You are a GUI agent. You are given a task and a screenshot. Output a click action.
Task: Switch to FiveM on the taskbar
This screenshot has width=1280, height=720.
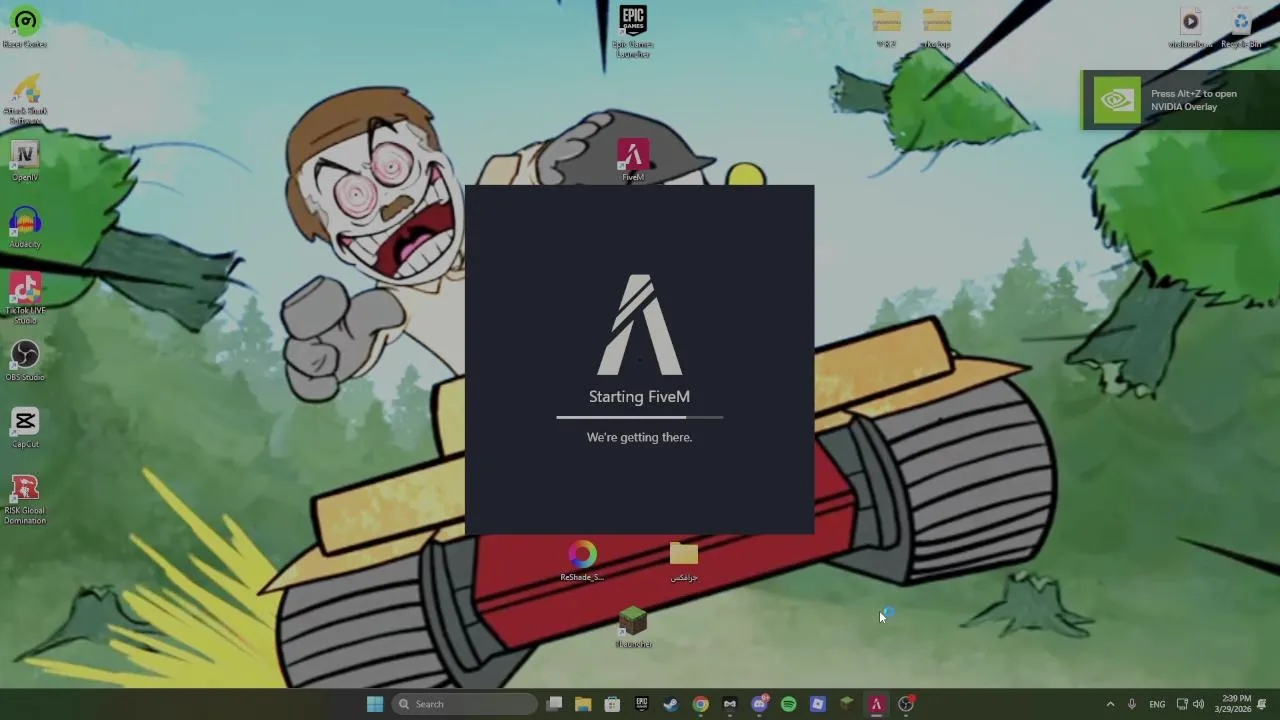tap(876, 704)
